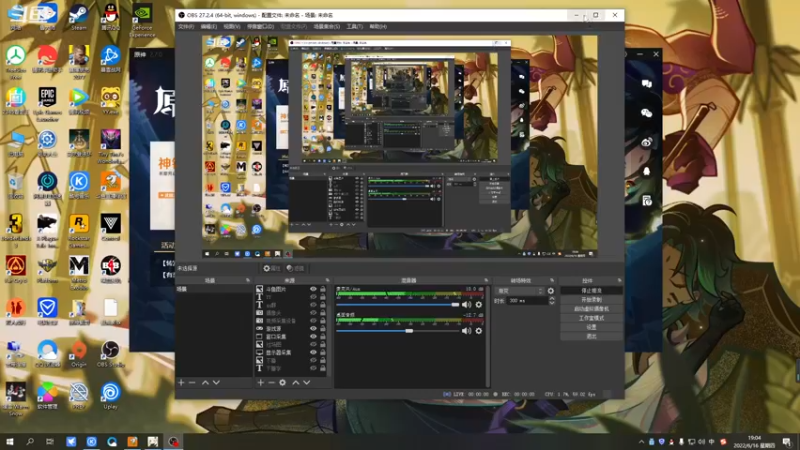800x450 pixels.
Task: Click the 停止推流 button
Action: coord(591,290)
